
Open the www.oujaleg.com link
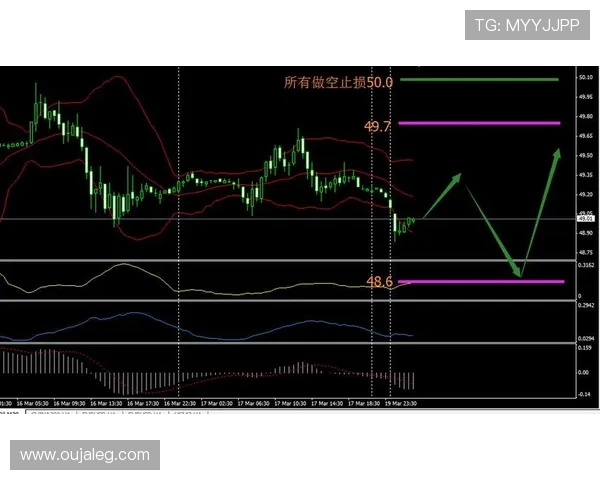85,455
